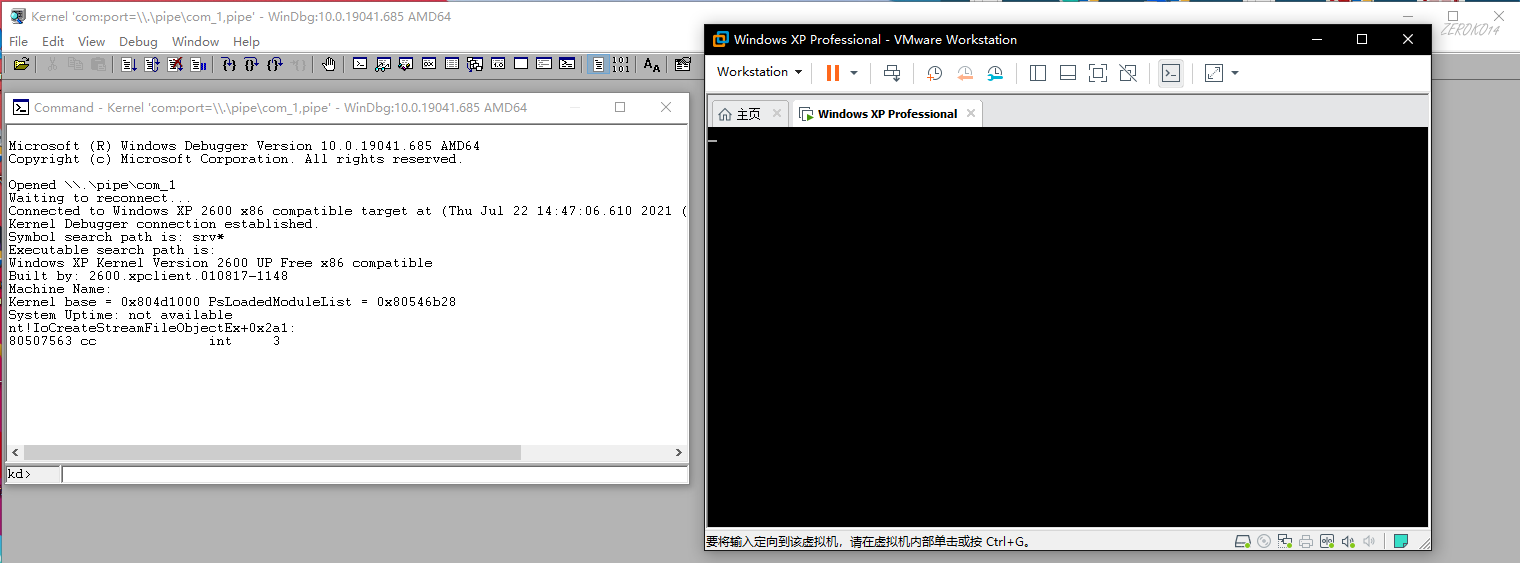Open the Disassembly window toolbar icon
Image resolution: width=1520 pixels, height=563 pixels.
pos(498,64)
